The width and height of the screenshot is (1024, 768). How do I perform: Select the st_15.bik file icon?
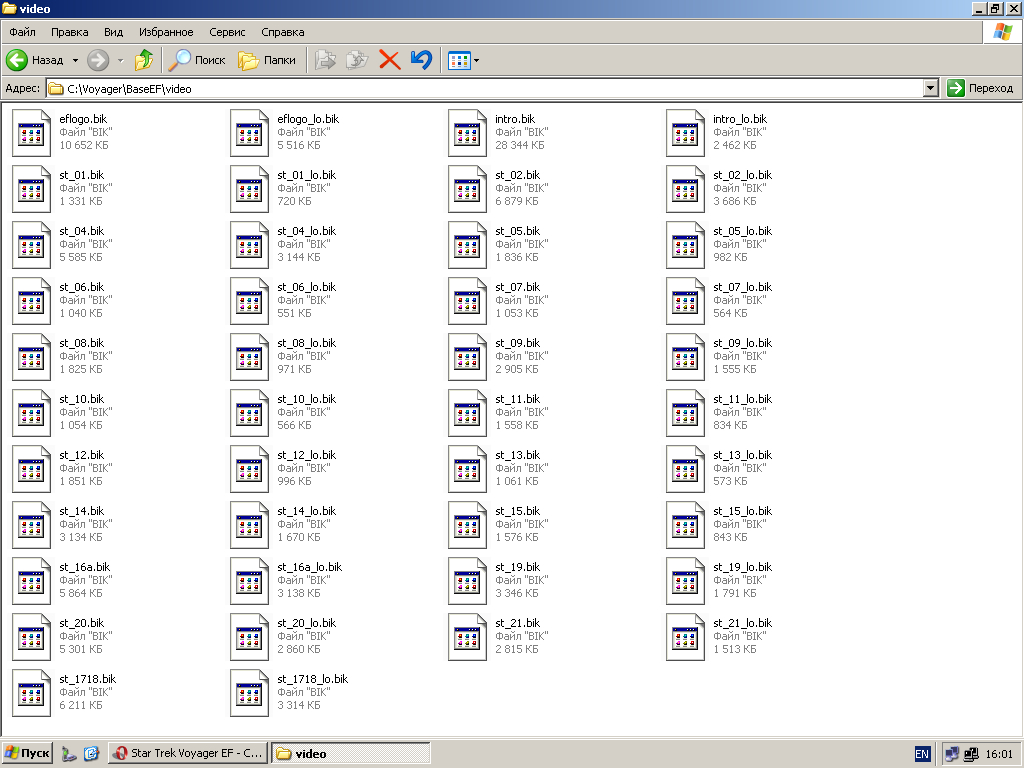[x=468, y=526]
